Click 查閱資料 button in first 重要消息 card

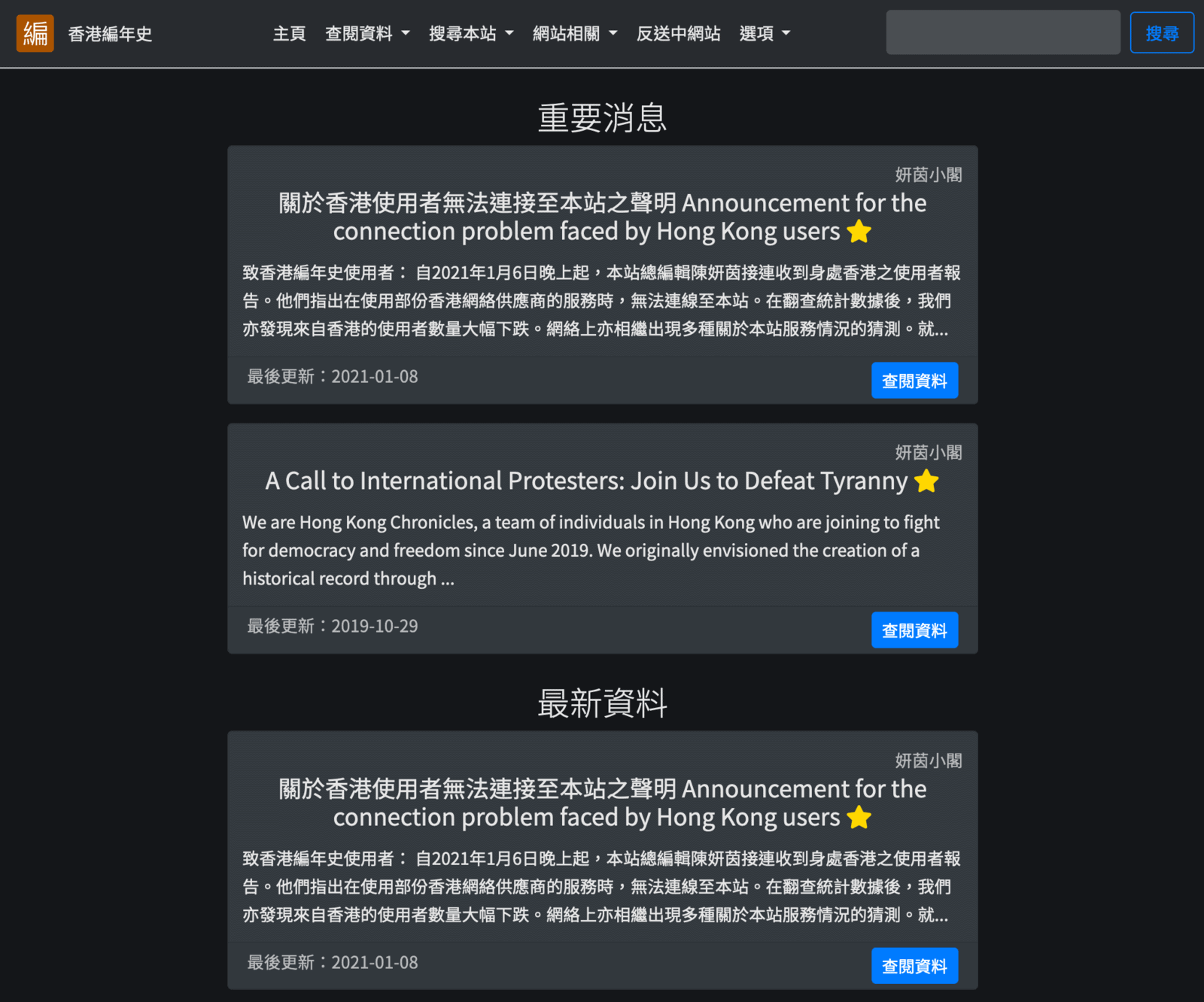[x=914, y=381]
